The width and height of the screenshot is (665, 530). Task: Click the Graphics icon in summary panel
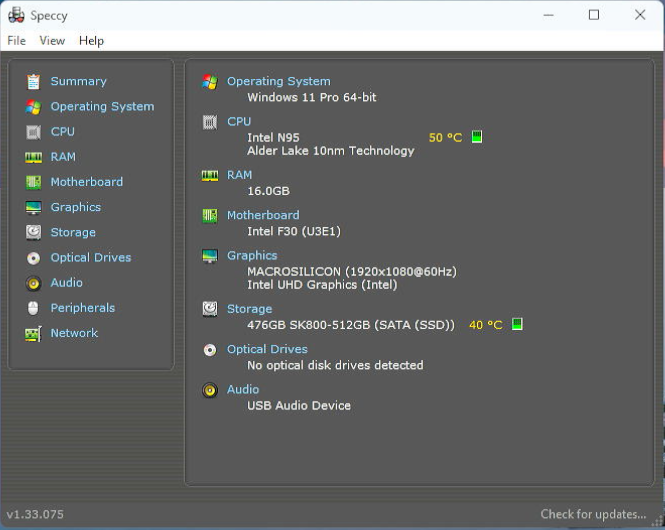pos(210,256)
